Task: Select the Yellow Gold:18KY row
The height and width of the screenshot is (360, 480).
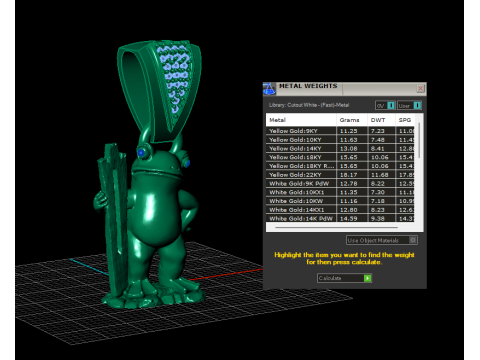Action: click(x=340, y=157)
